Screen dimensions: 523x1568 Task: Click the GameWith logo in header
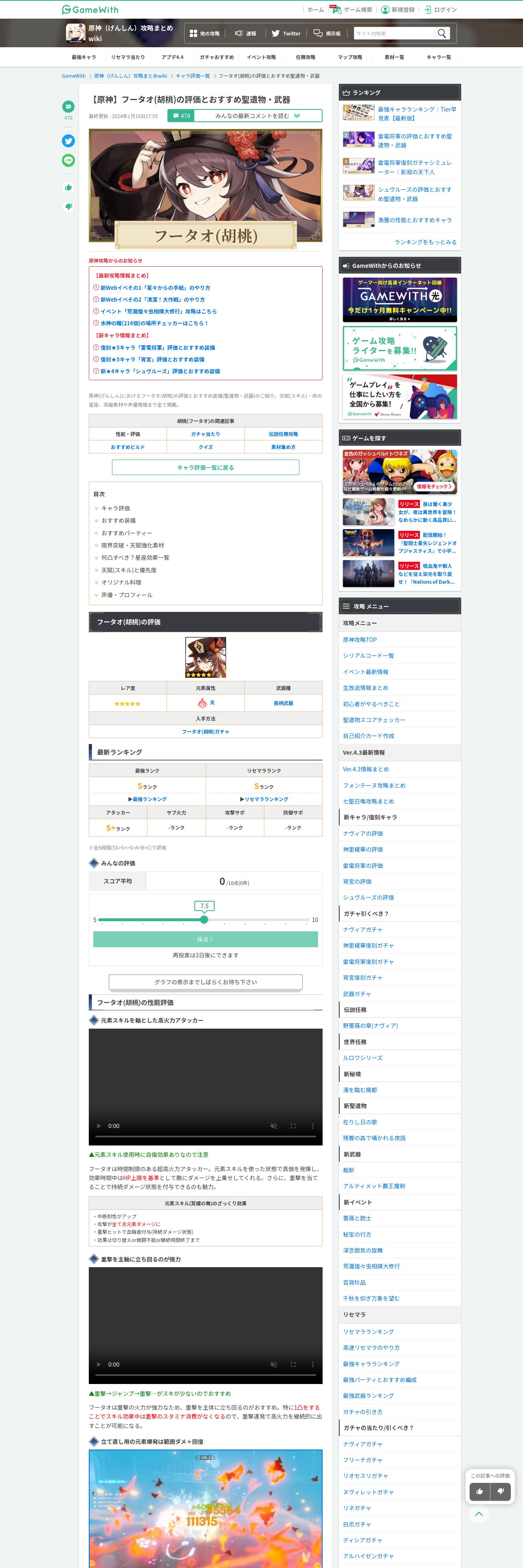coord(90,10)
